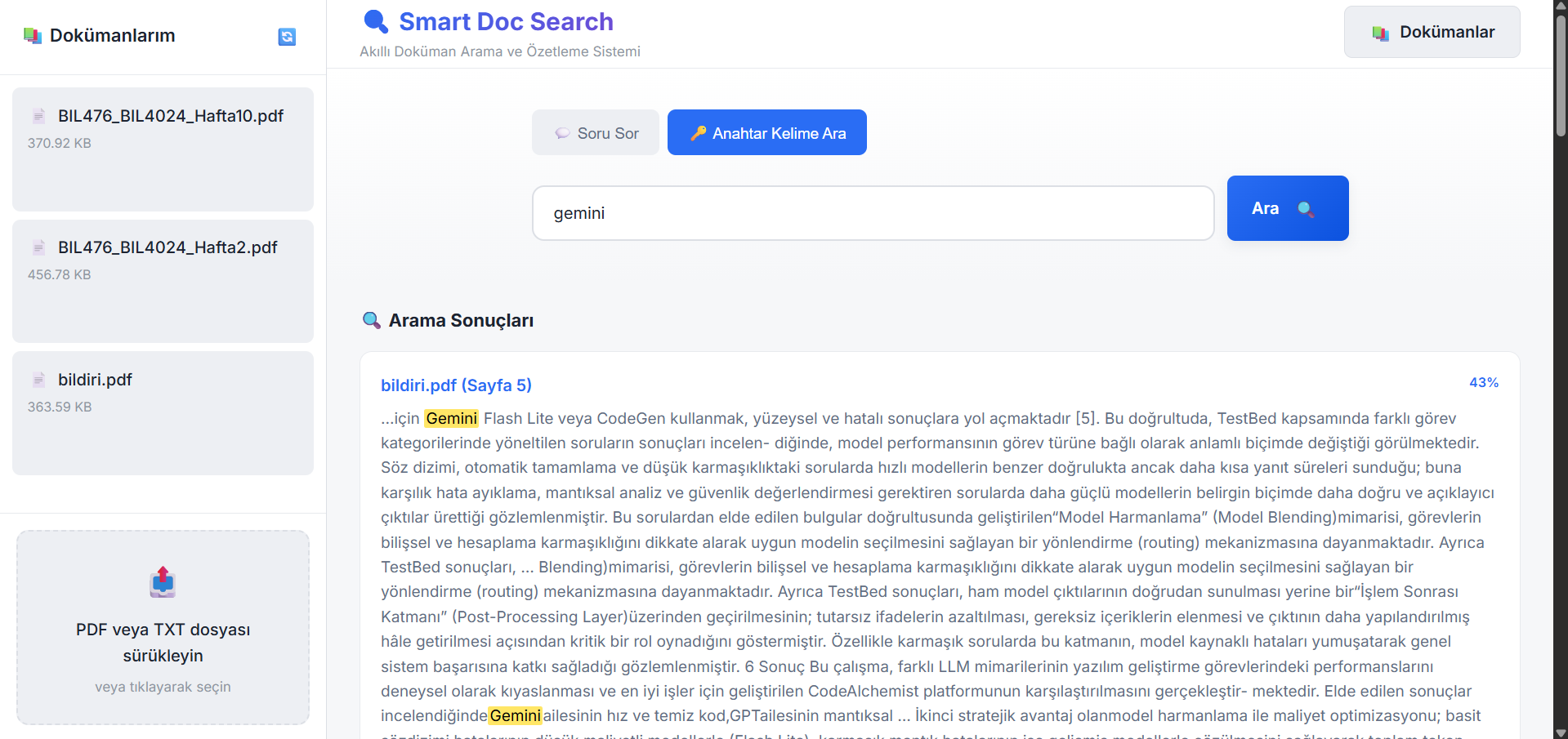Click the magnifier icon inside the Ara button
1568x739 pixels.
point(1307,209)
